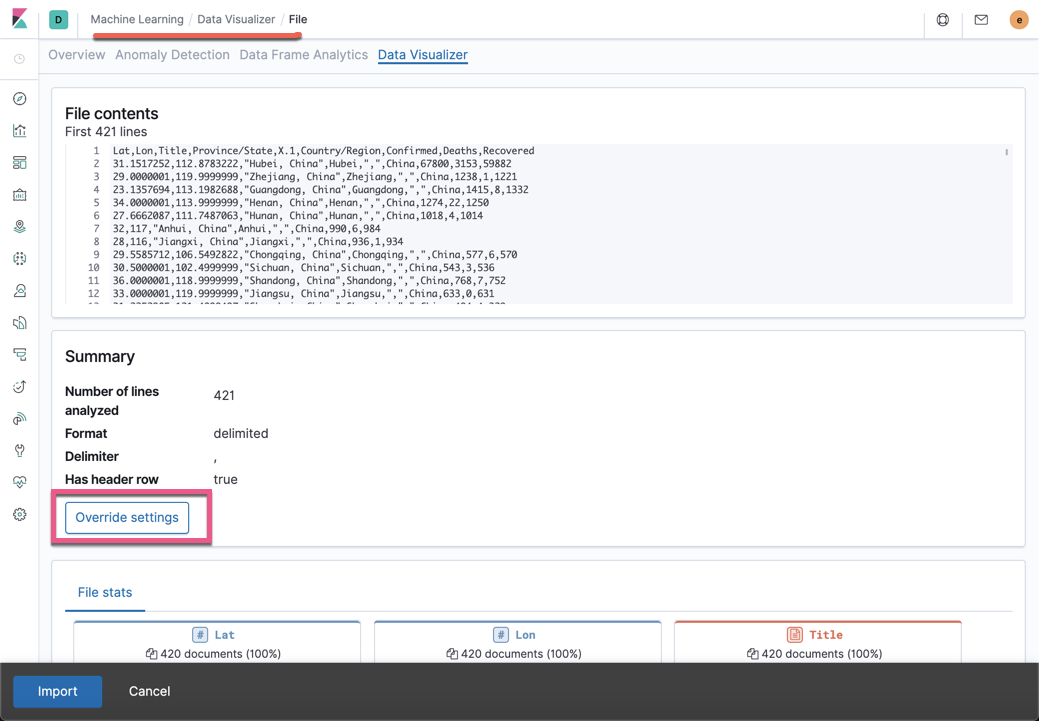1039x721 pixels.
Task: Open the user avatar menu
Action: 1019,19
